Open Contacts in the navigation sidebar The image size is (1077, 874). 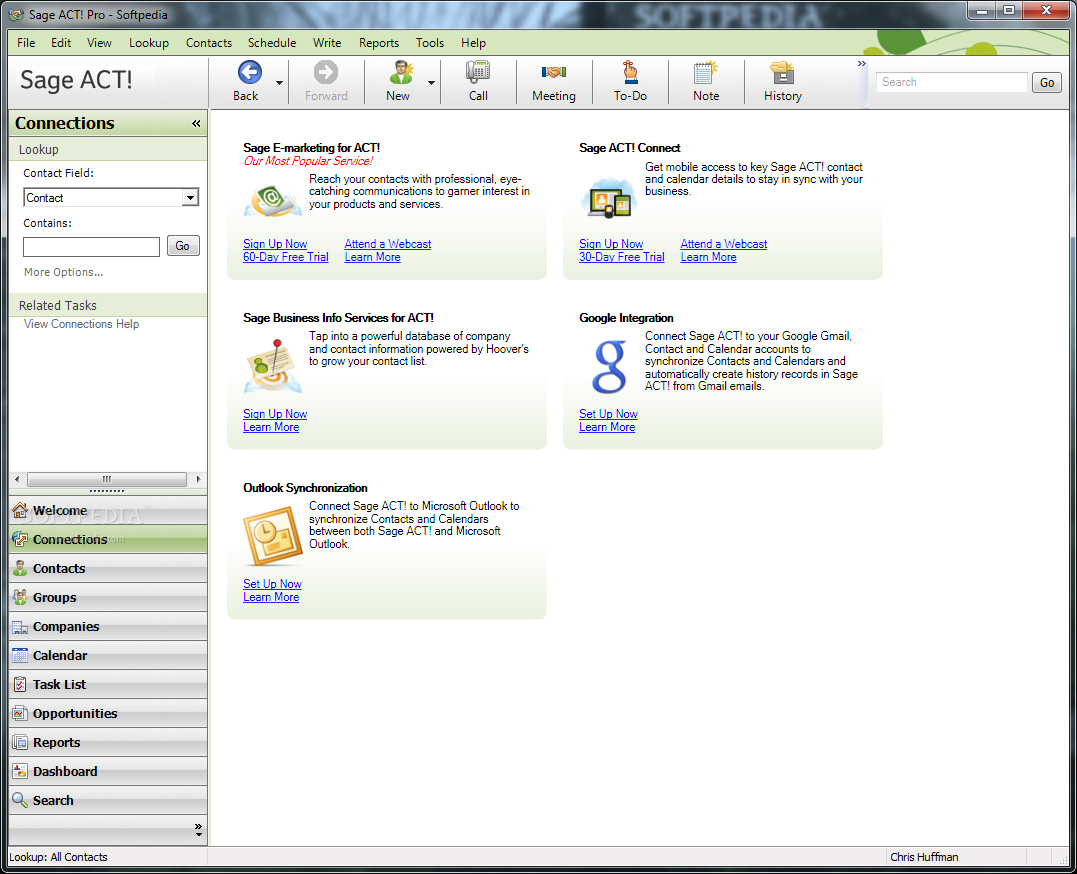tap(108, 568)
